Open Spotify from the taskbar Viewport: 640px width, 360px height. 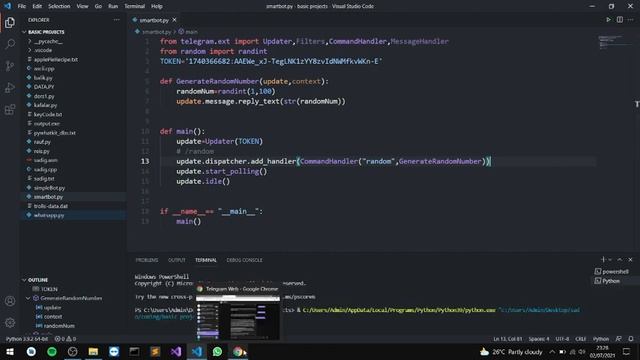click(x=52, y=351)
